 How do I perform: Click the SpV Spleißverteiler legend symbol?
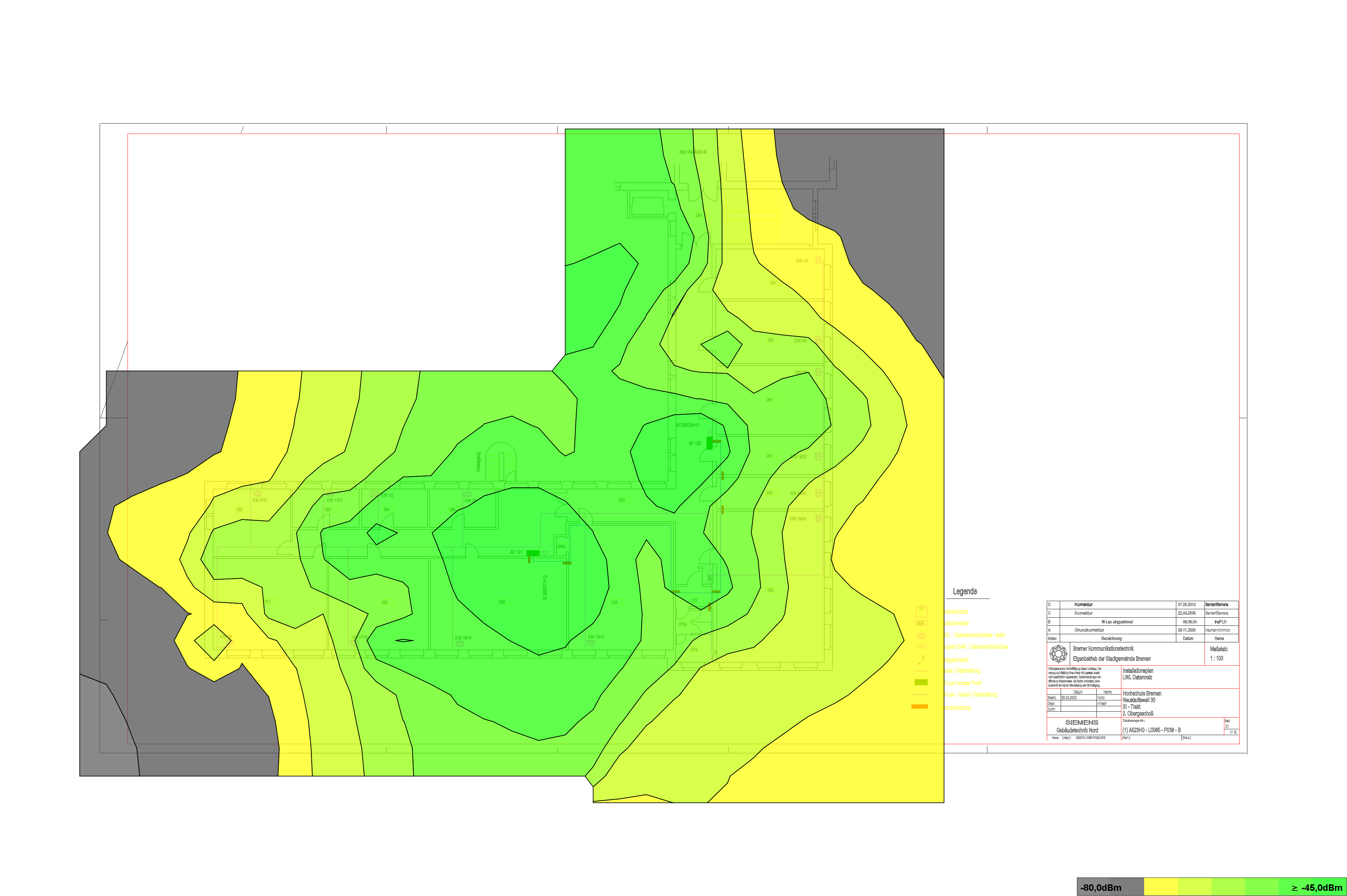coord(921,623)
